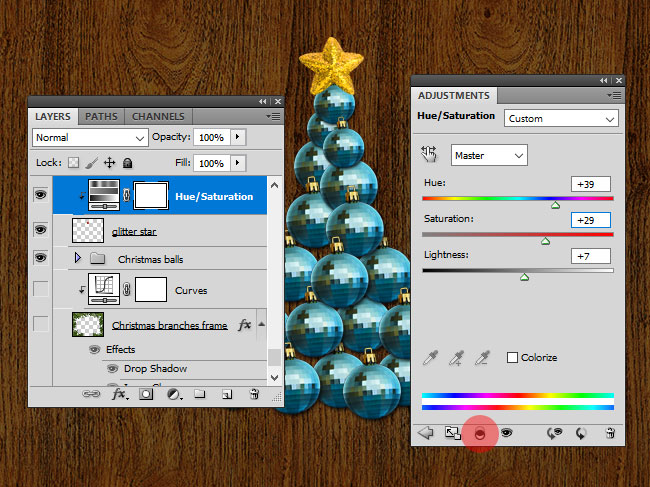Open the Master channel dropdown
The height and width of the screenshot is (487, 650).
click(489, 155)
